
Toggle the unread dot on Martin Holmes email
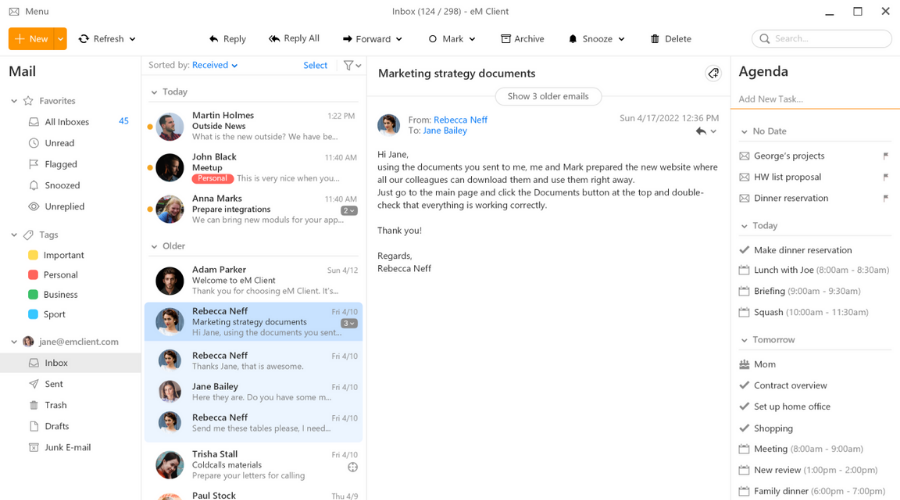click(x=150, y=126)
